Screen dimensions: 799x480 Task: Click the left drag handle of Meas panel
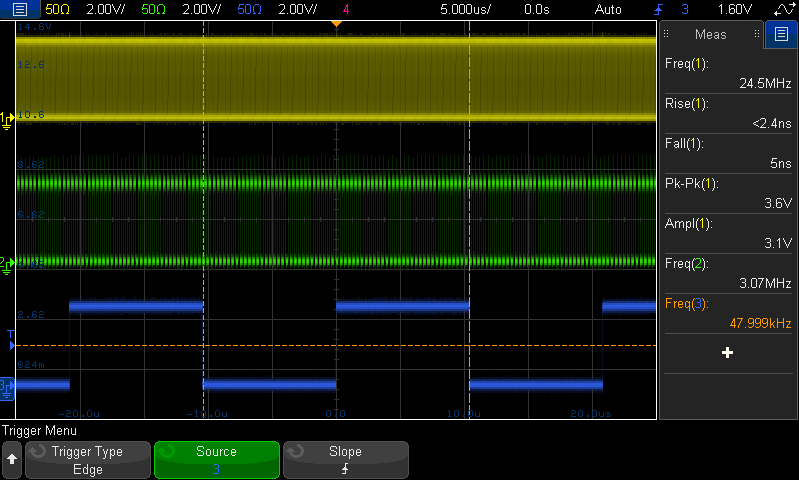tap(666, 34)
